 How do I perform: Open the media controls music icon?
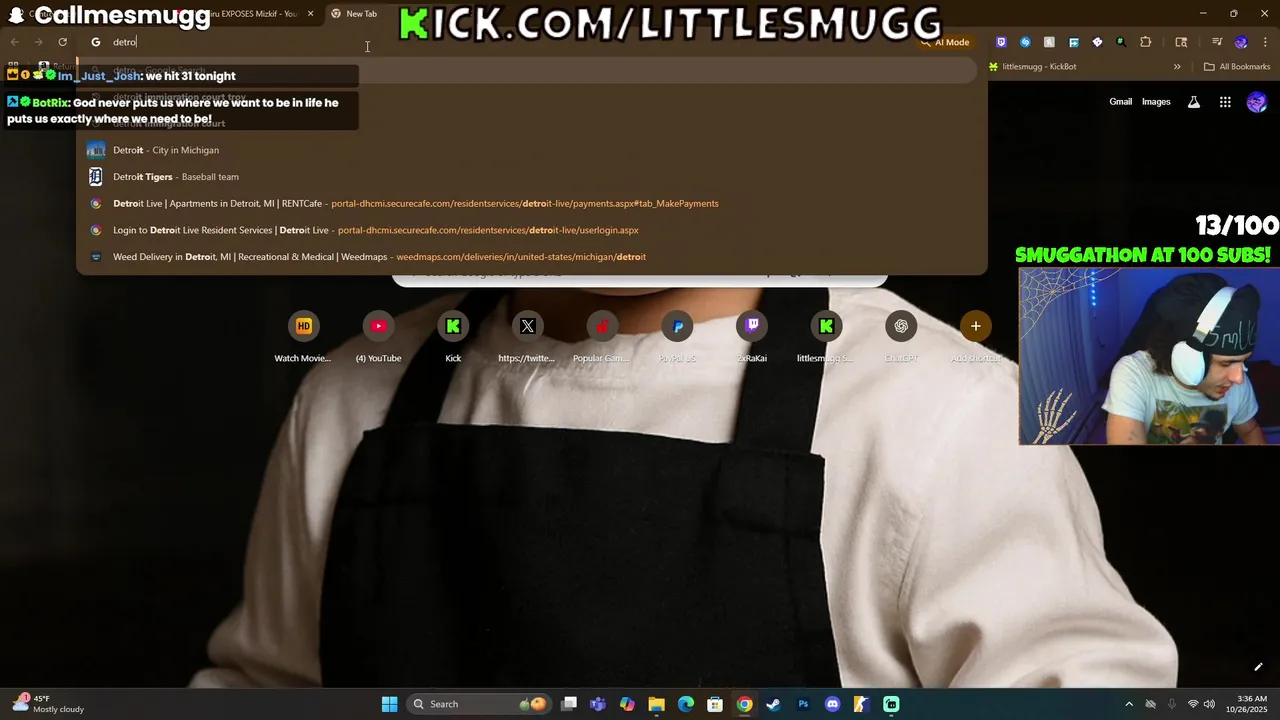1217,42
